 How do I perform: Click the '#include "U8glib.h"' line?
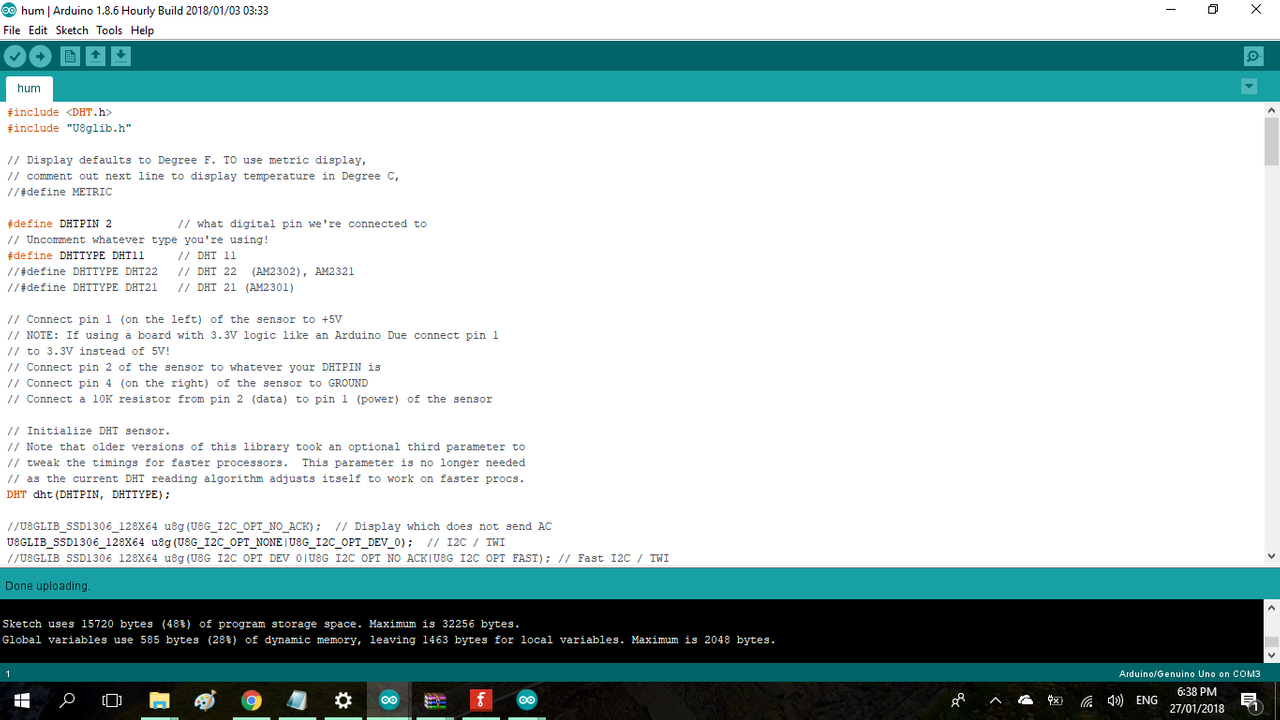tap(69, 128)
